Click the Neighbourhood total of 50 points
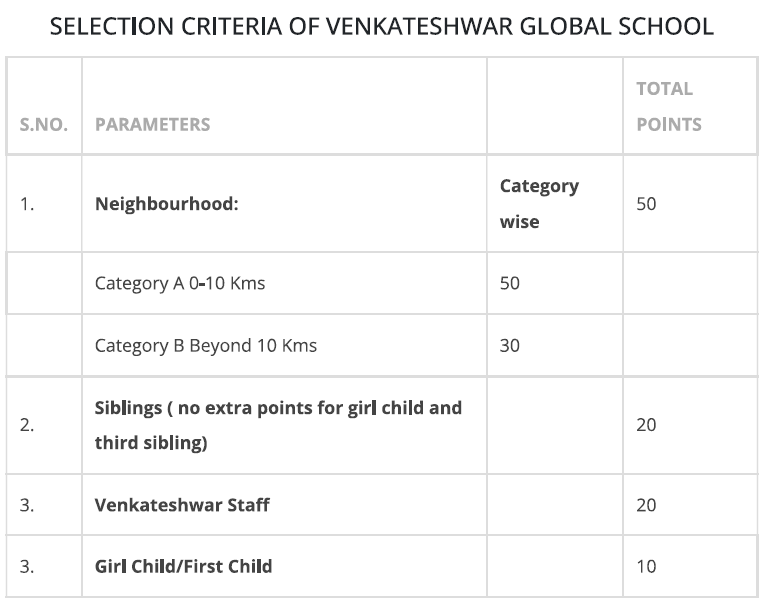Screen dimensions: 764x602 [x=646, y=204]
